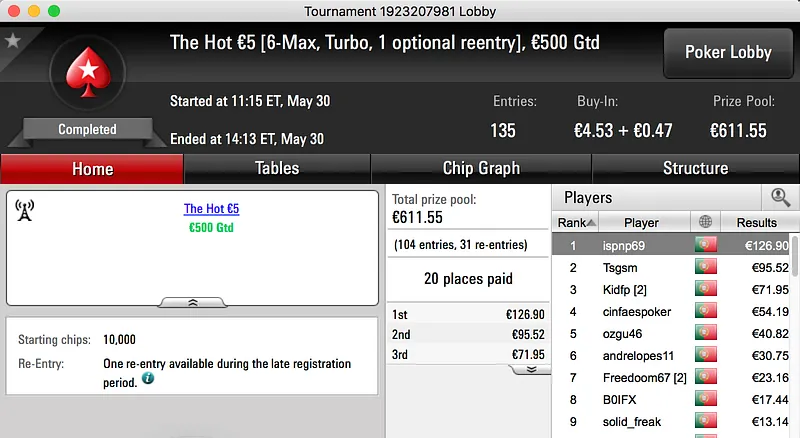Open the Chip Graph tab
Screen dimensions: 800x438
tap(481, 168)
